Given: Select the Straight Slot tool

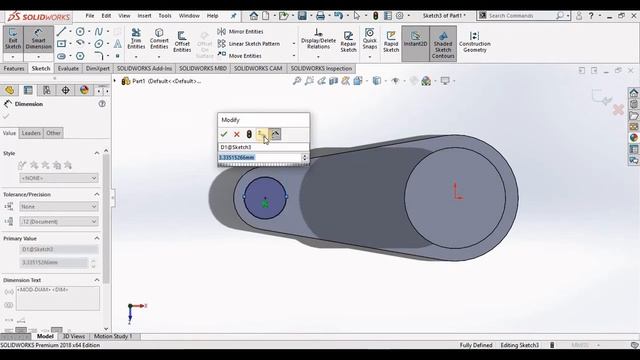Looking at the screenshot, I should 62,56.
